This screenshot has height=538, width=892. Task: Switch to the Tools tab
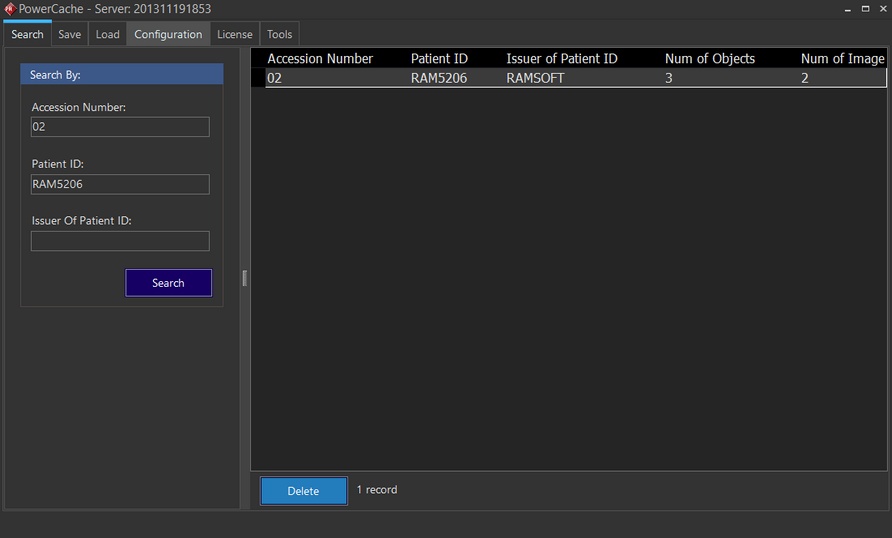(x=279, y=34)
